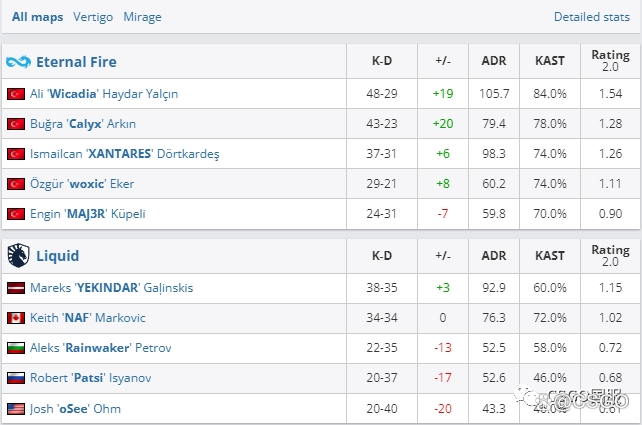Click the Eternal Fire team name
Screen dimensions: 642x425
point(76,62)
